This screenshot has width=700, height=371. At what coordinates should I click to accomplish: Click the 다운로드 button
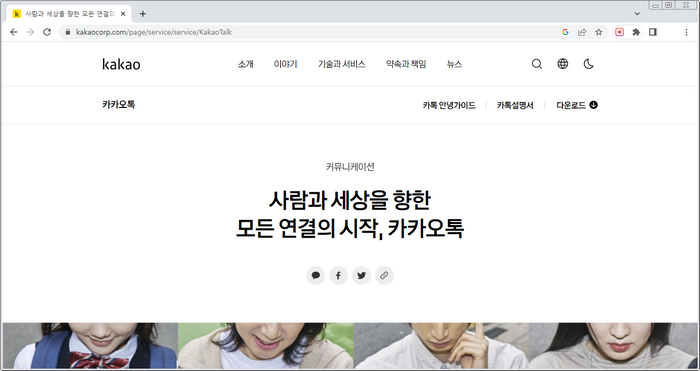tap(577, 105)
